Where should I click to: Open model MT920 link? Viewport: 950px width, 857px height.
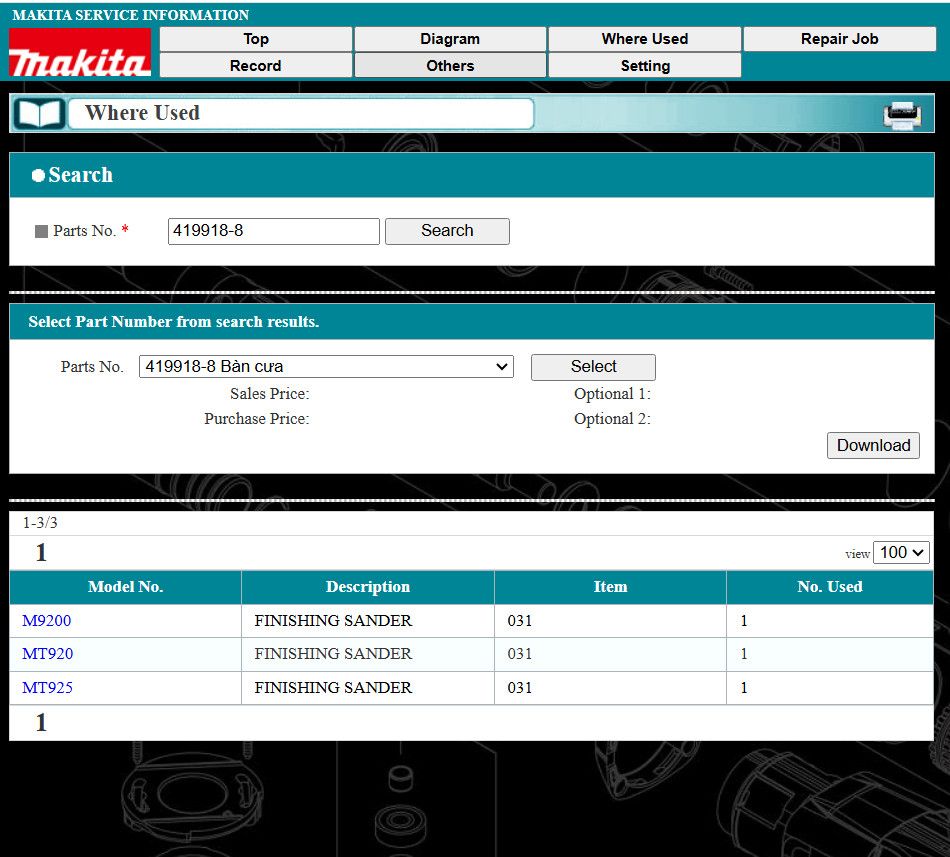[x=47, y=654]
